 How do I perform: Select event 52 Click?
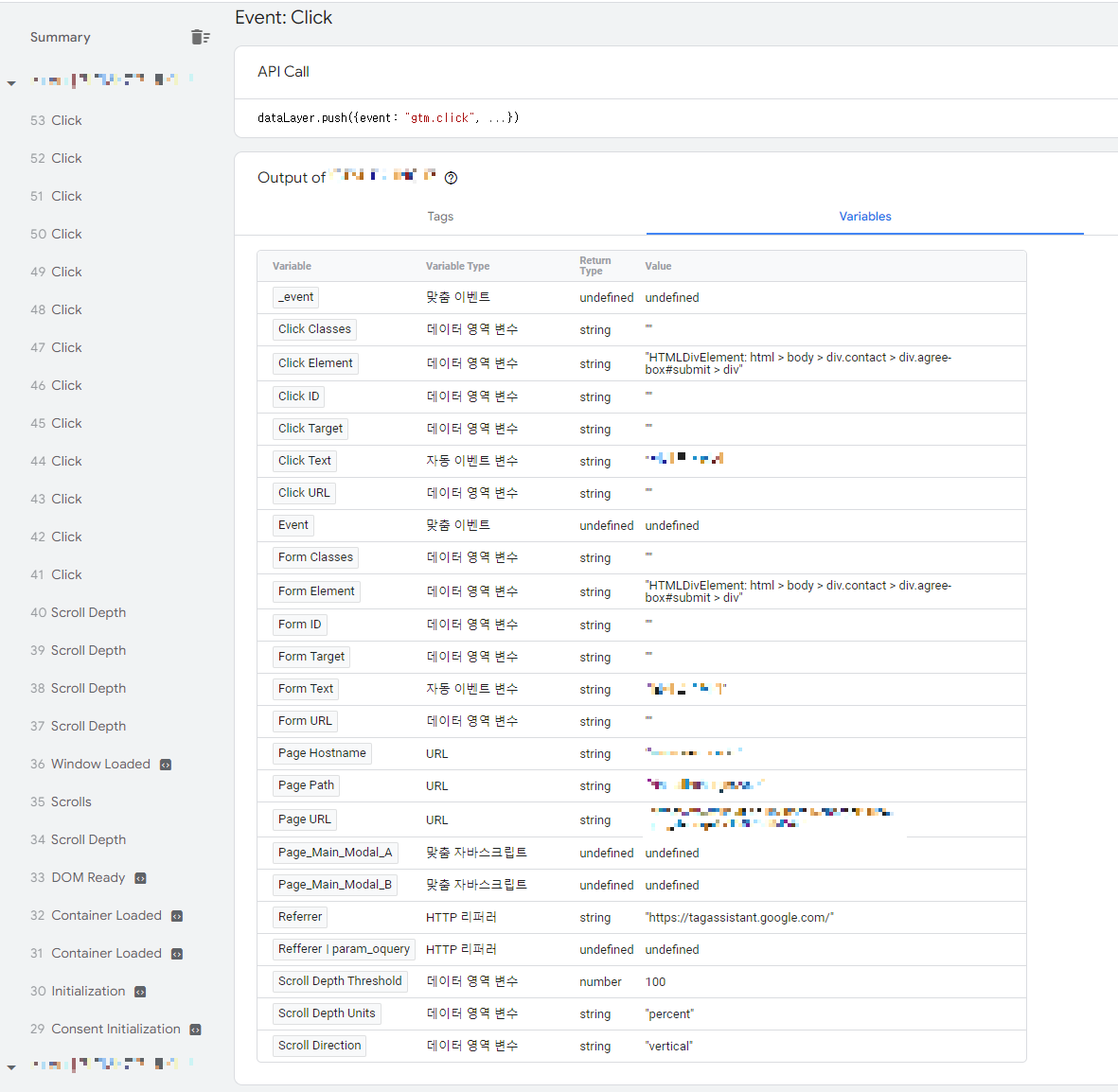point(57,158)
